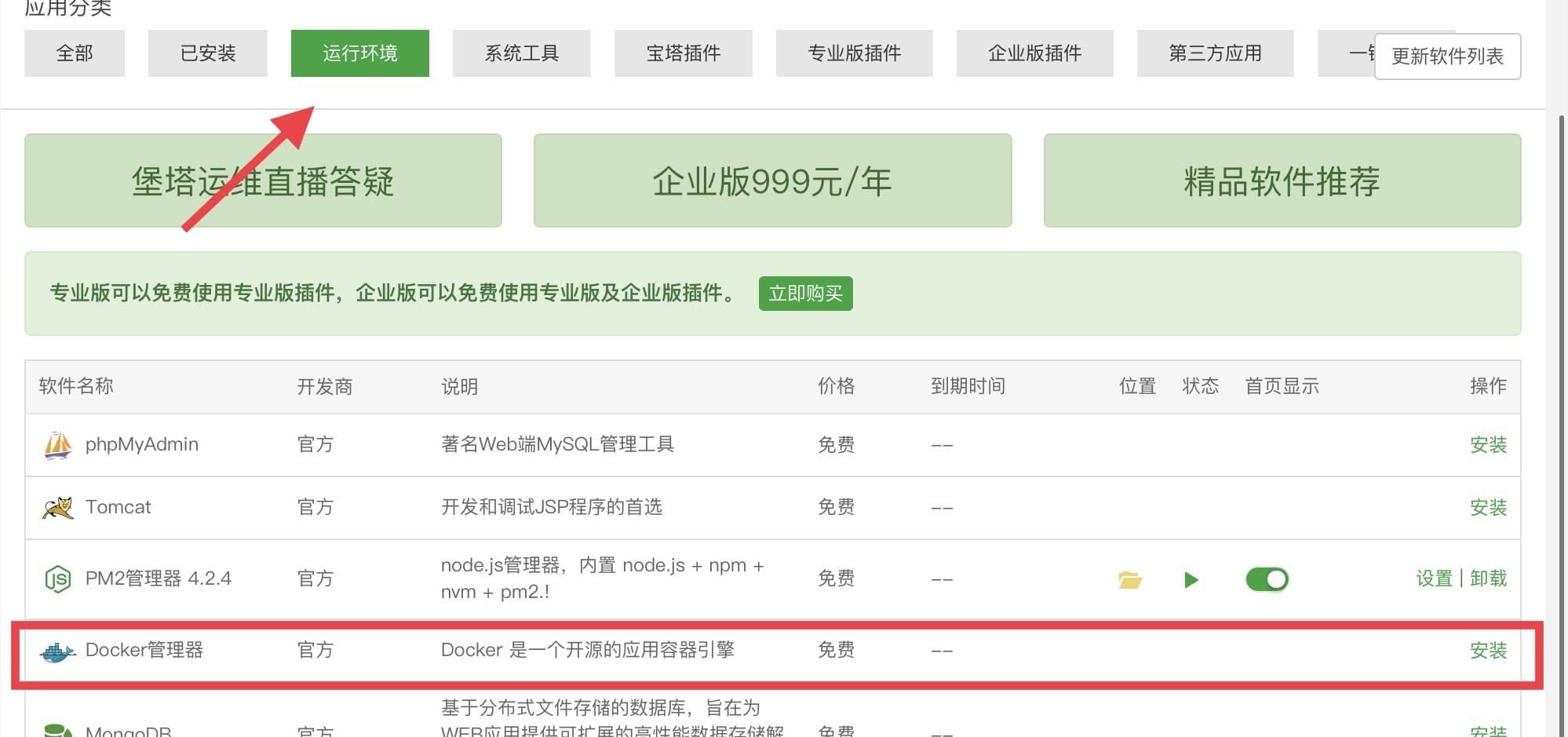The height and width of the screenshot is (737, 1568).
Task: Install phpMyAdmin via 安装 link
Action: tap(1489, 445)
